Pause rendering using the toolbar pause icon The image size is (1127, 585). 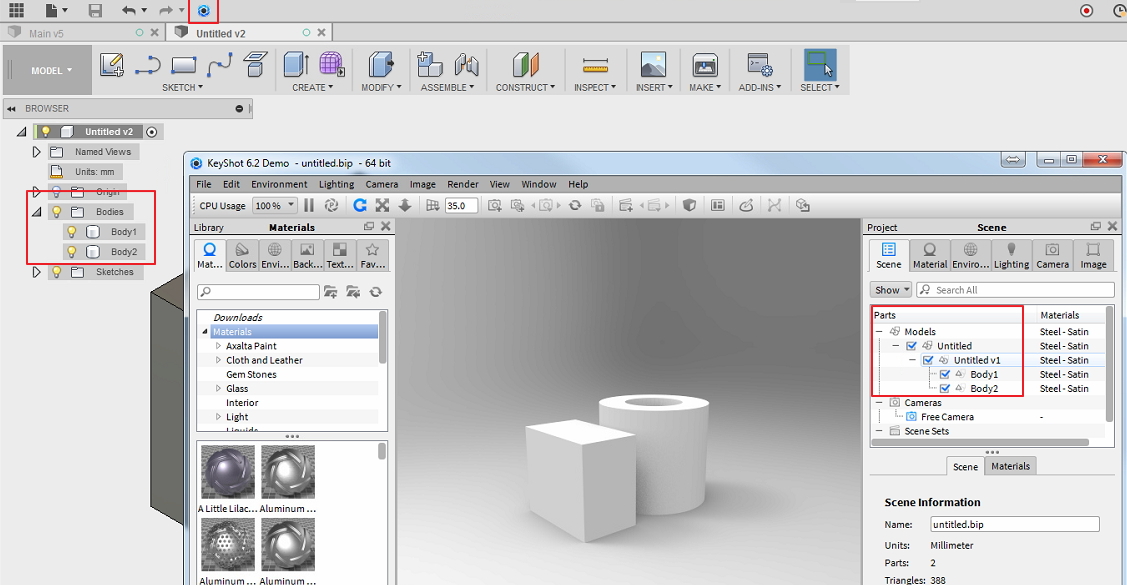[x=311, y=205]
